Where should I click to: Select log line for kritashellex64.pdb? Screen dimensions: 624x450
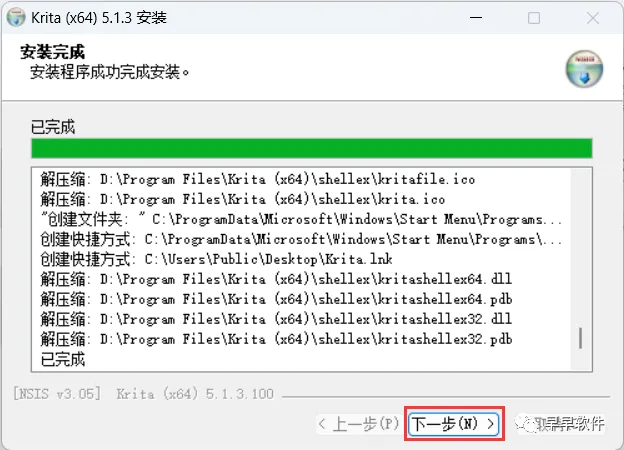click(x=276, y=299)
